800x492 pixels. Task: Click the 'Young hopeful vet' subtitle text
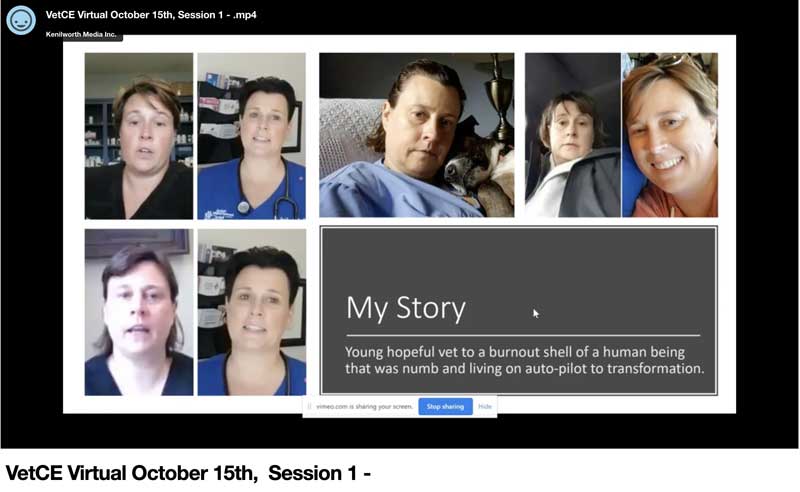pos(524,360)
